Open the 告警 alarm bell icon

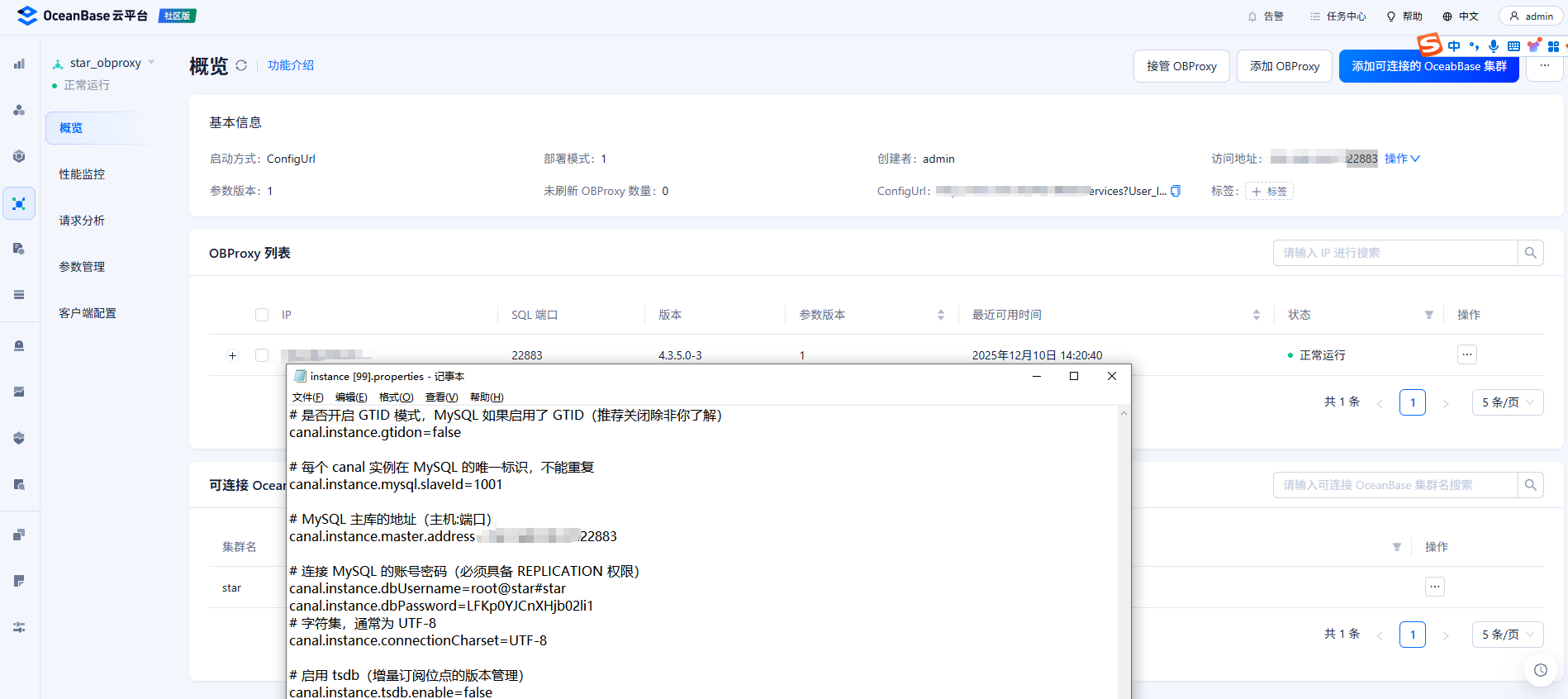pos(1252,17)
